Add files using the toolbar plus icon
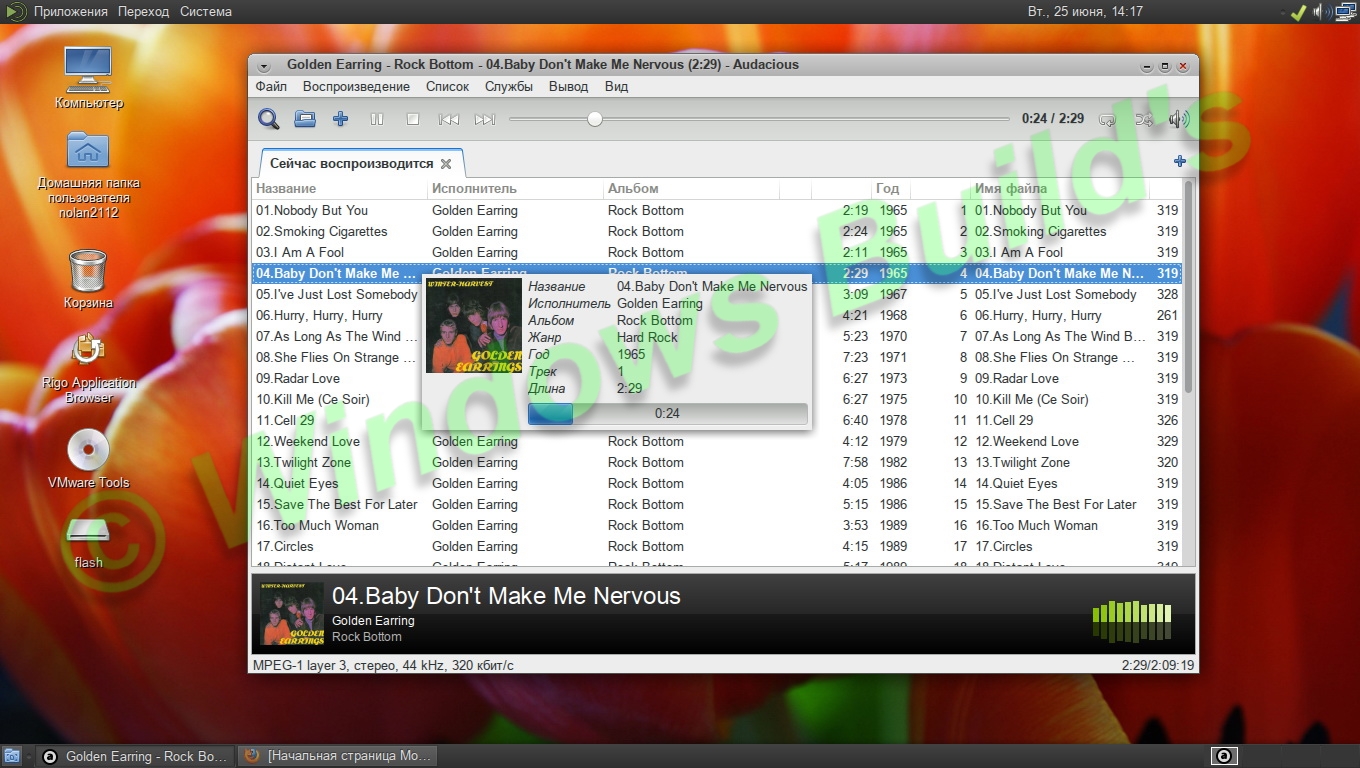Viewport: 1360px width, 768px height. [x=341, y=119]
